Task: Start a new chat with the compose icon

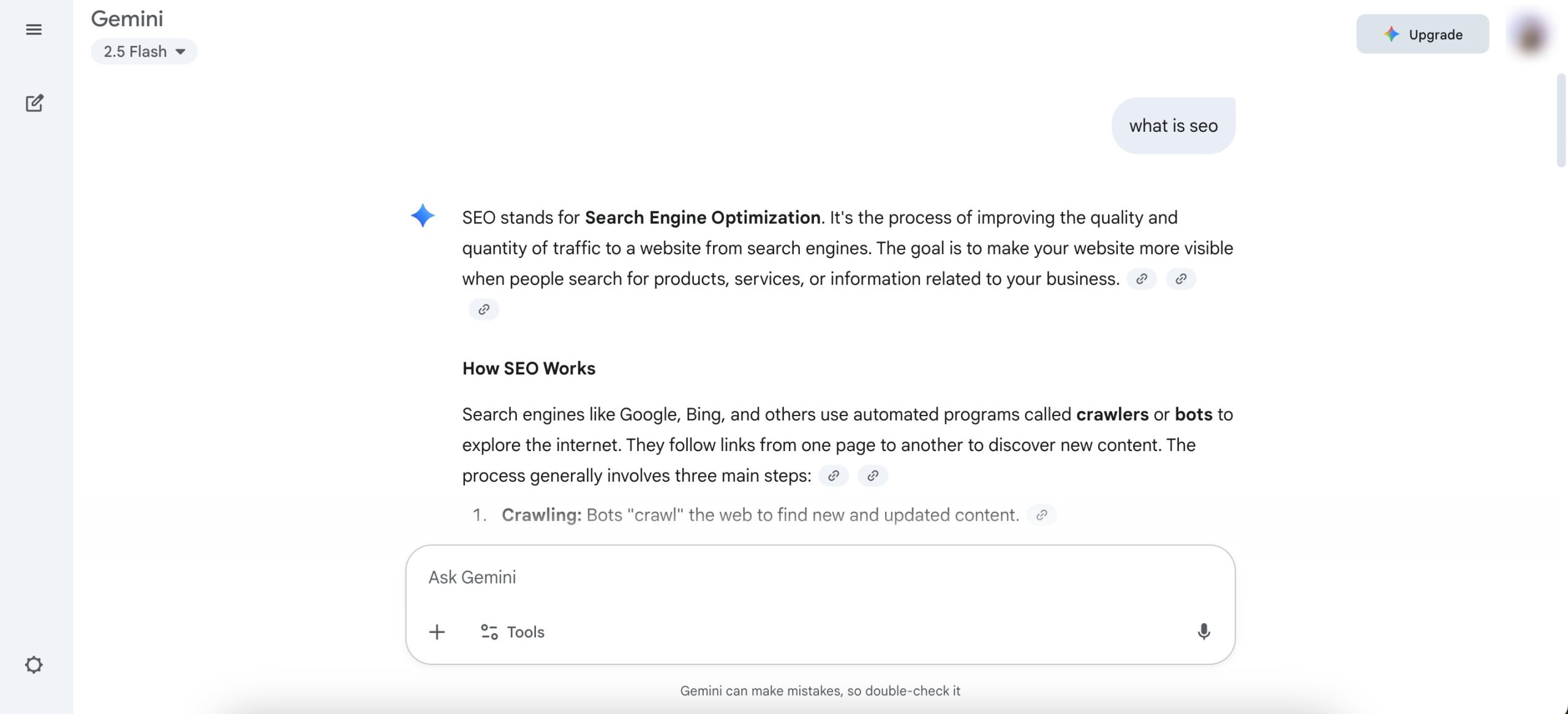Action: (x=34, y=103)
